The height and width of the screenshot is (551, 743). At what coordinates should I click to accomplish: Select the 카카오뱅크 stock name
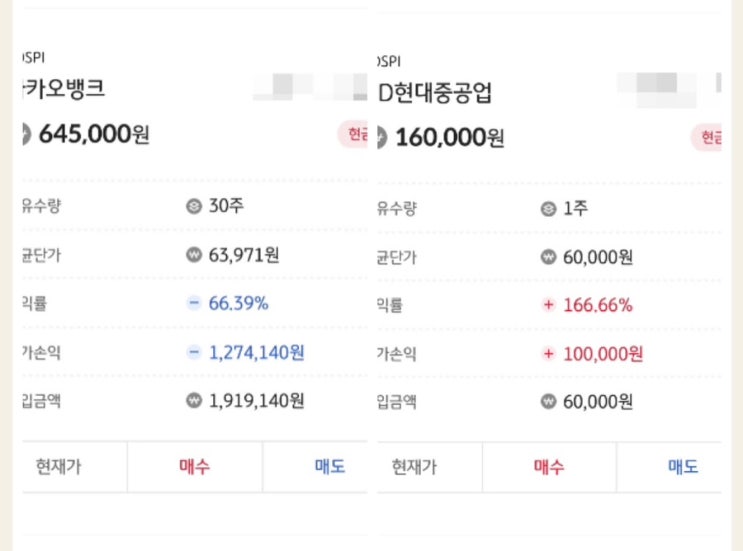tap(63, 88)
